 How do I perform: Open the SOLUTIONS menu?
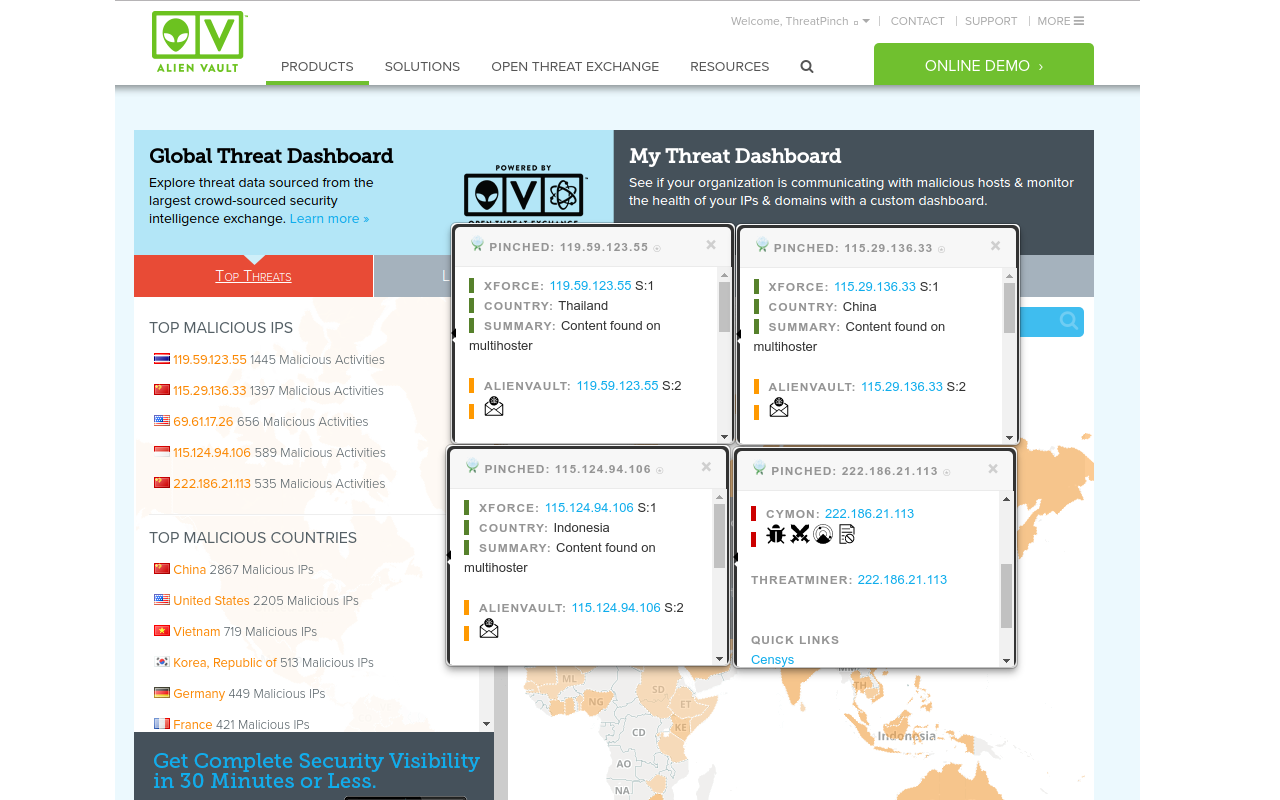422,67
